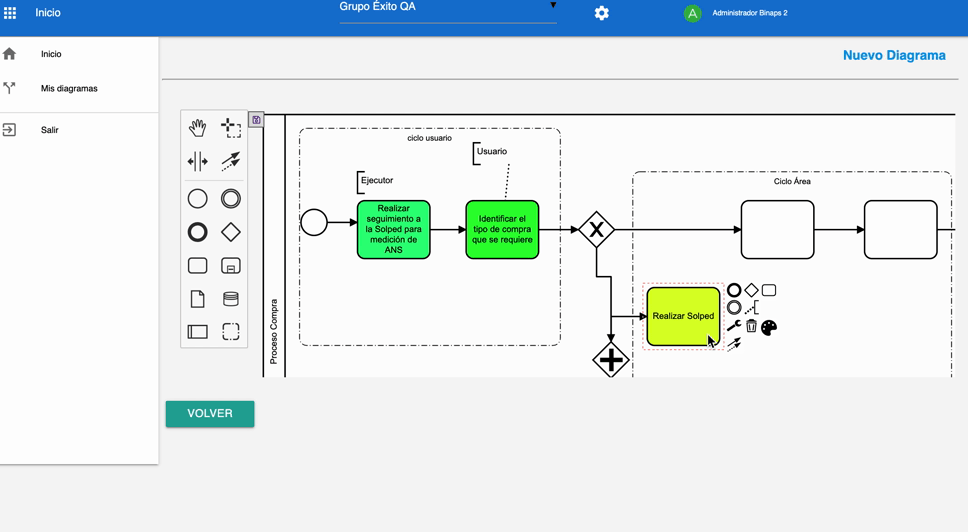Select the group dashed-rectangle shape in palette
968x532 pixels.
tap(231, 332)
